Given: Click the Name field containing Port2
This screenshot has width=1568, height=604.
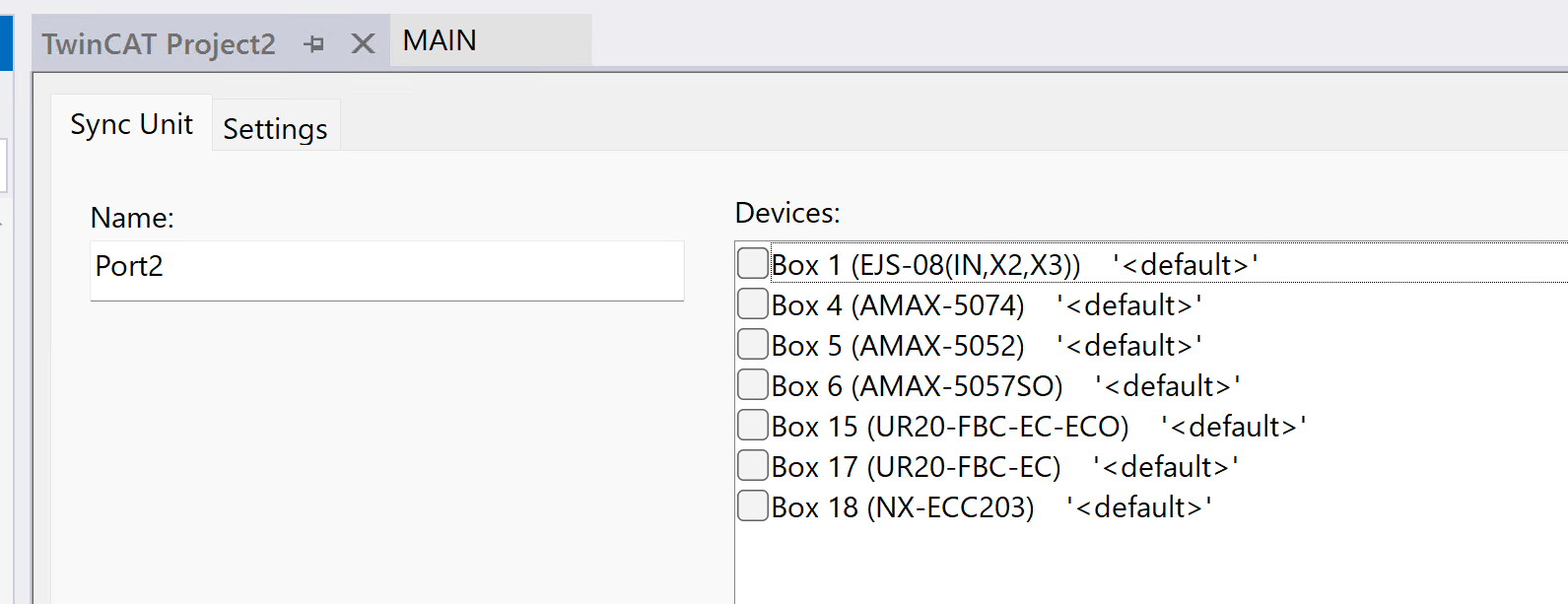Looking at the screenshot, I should tap(386, 267).
